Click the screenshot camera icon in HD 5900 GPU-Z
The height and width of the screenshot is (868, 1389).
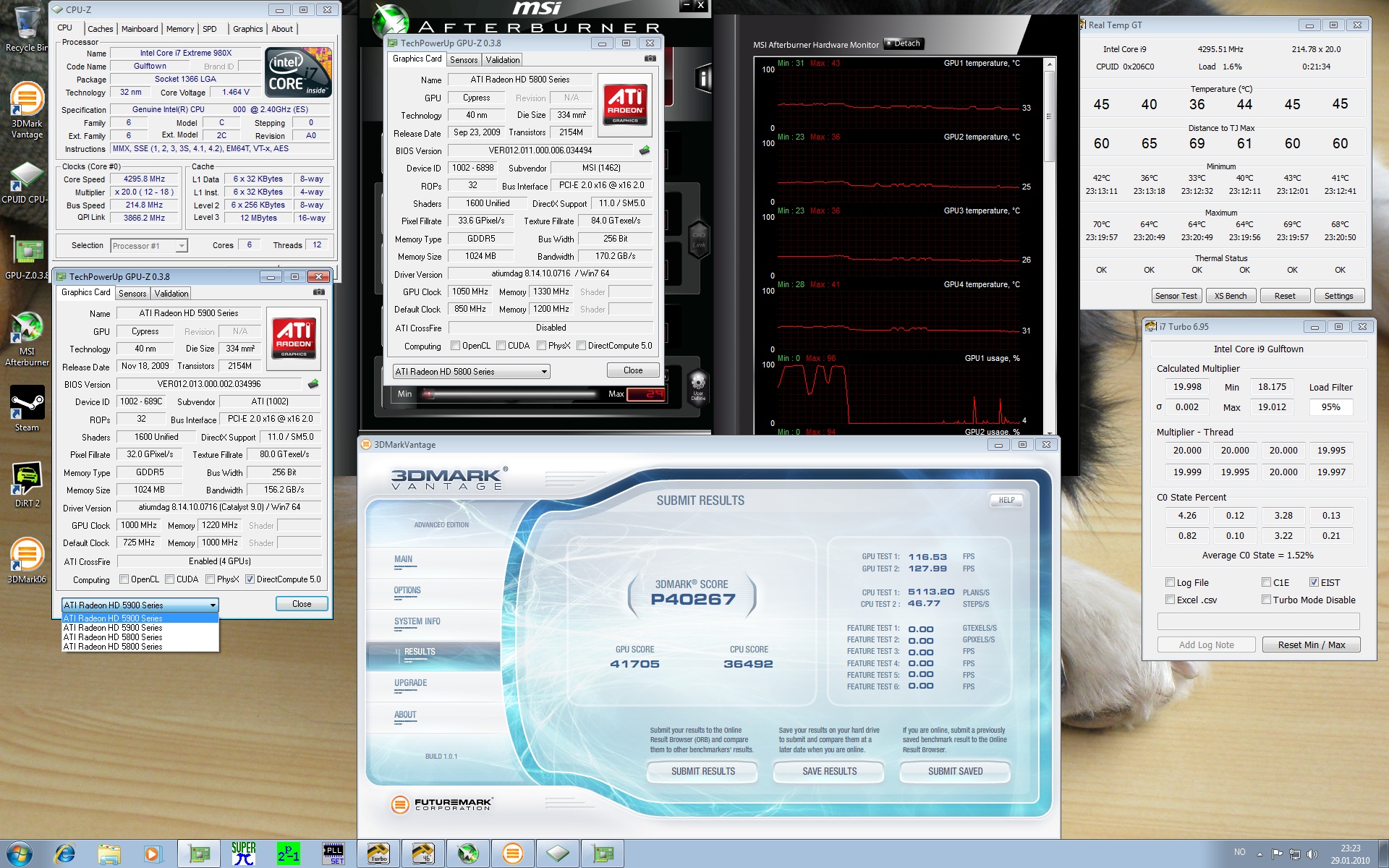pos(319,292)
